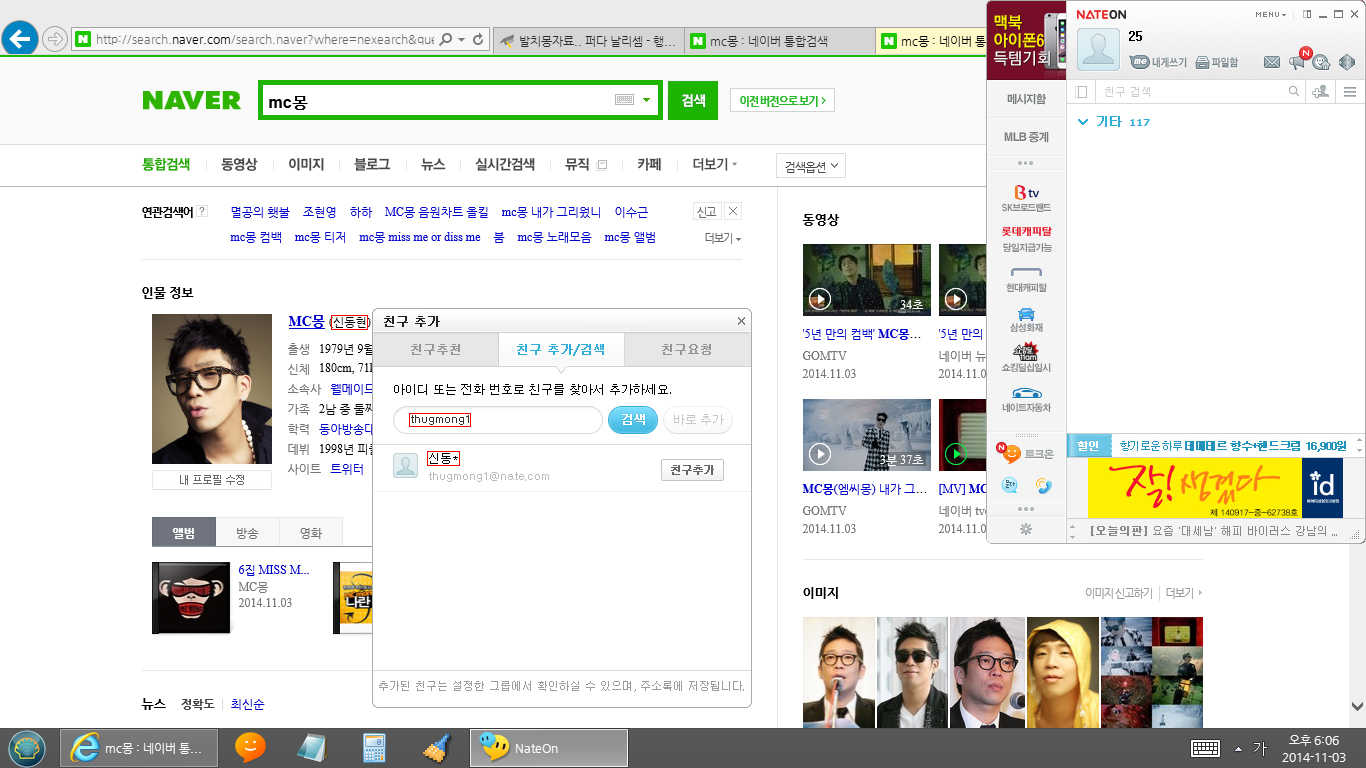Open 메시지함 in NateOn sidebar
The width and height of the screenshot is (1366, 768).
[x=1025, y=99]
